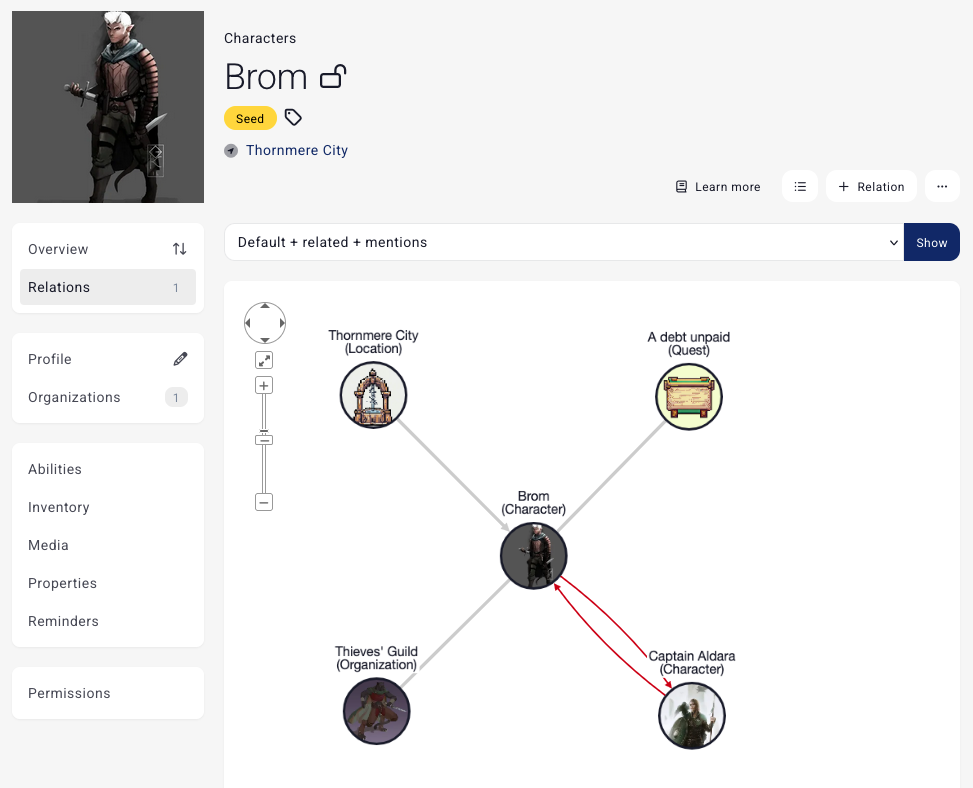The height and width of the screenshot is (788, 973).
Task: Expand the relations graph to fullscreen
Action: point(264,359)
